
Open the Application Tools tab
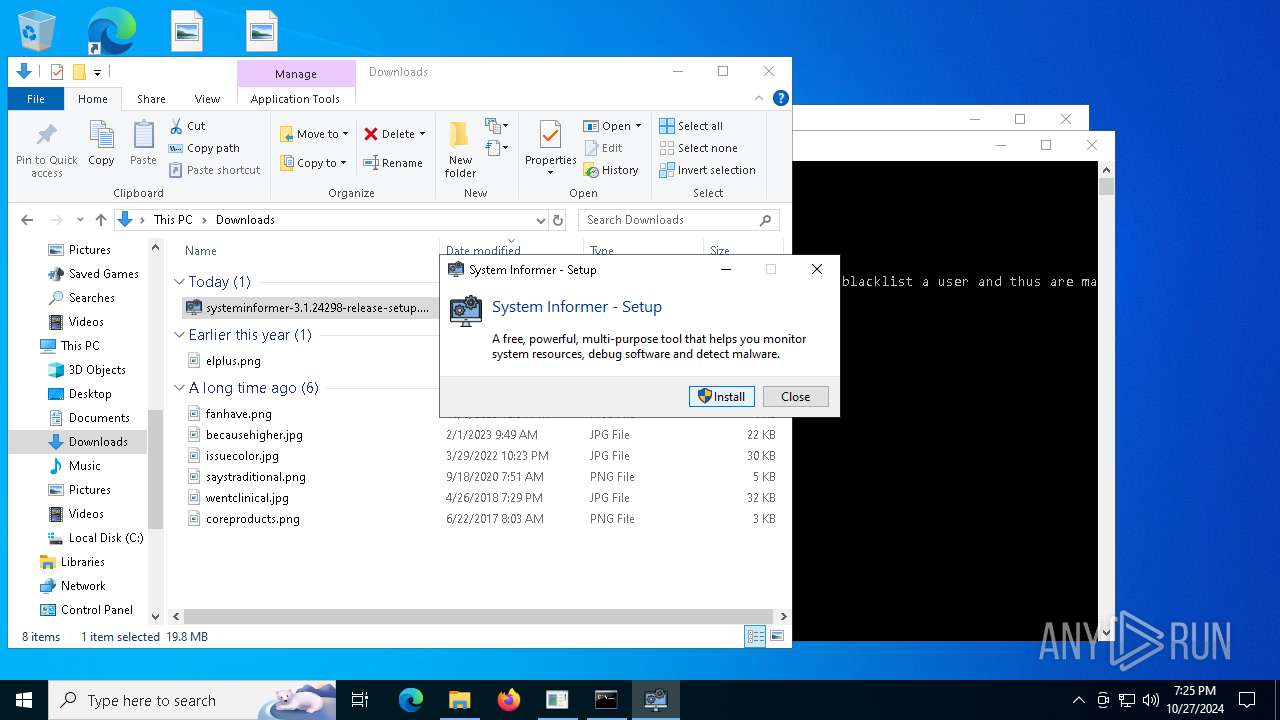295,99
